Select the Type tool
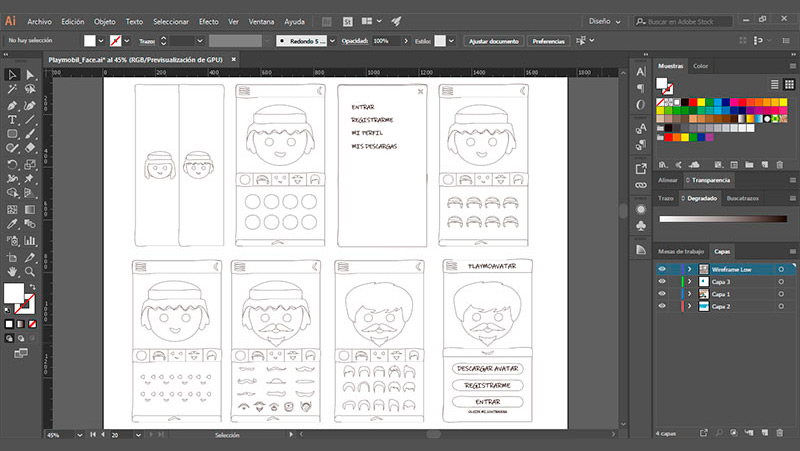Image resolution: width=800 pixels, height=451 pixels. click(x=12, y=119)
